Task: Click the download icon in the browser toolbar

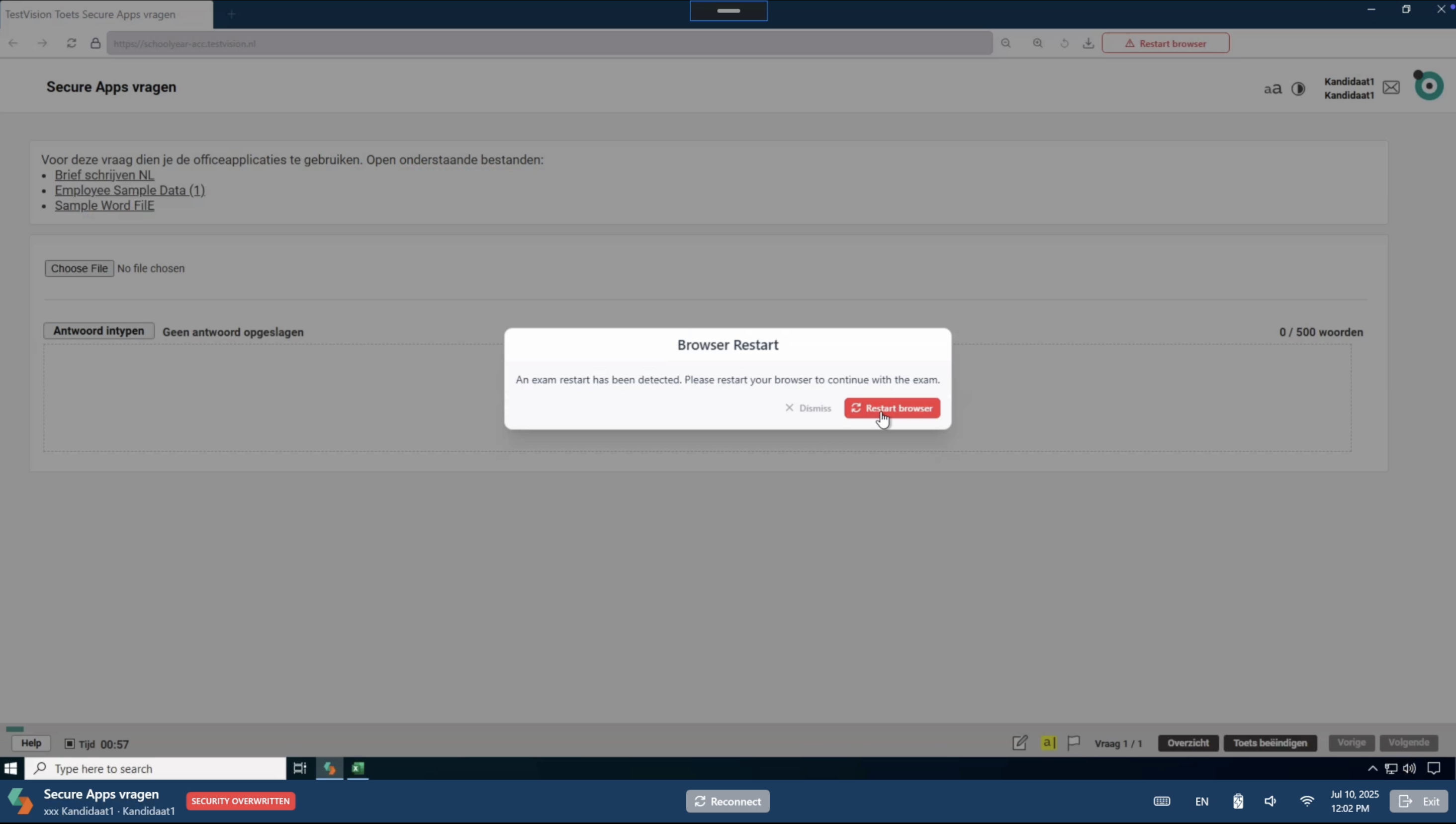Action: tap(1088, 43)
